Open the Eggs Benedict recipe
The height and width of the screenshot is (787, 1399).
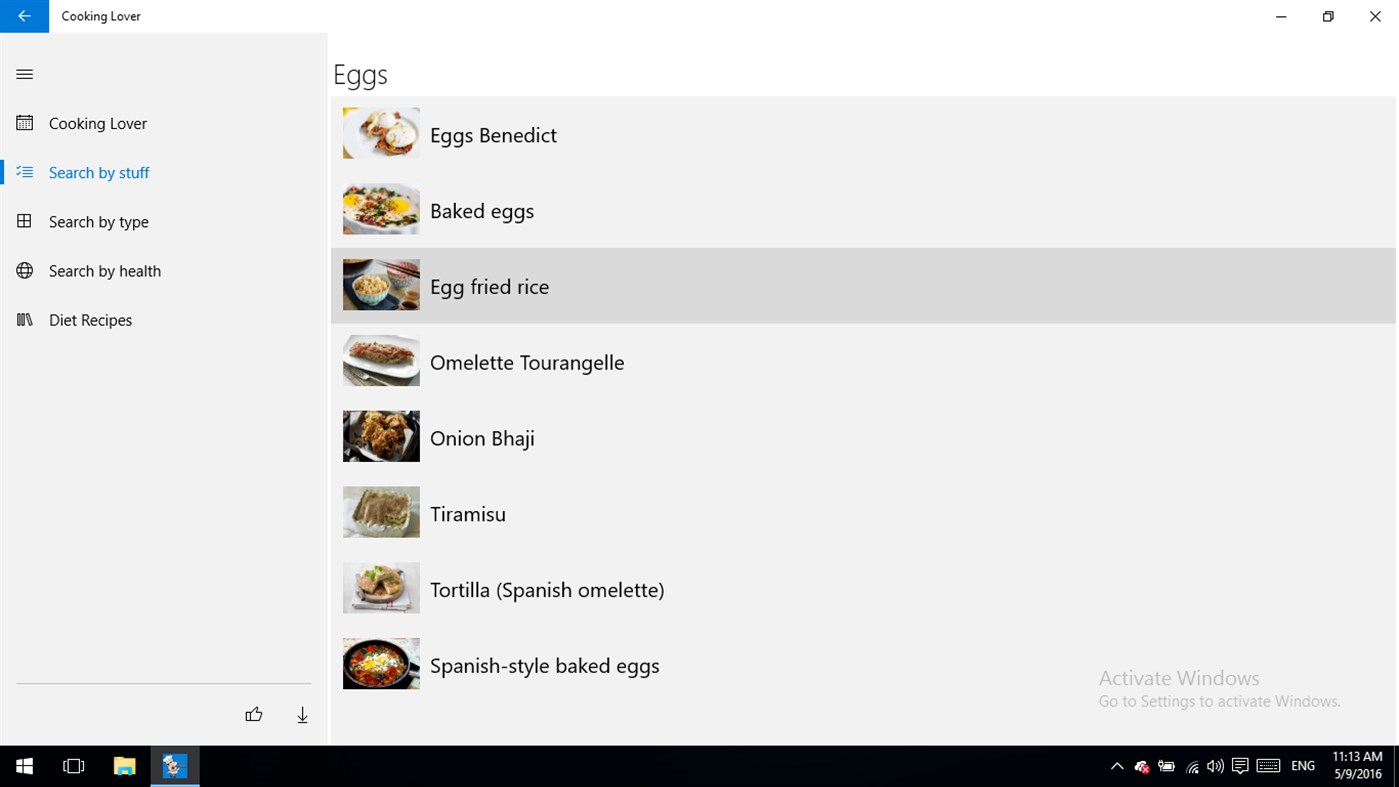tap(493, 135)
